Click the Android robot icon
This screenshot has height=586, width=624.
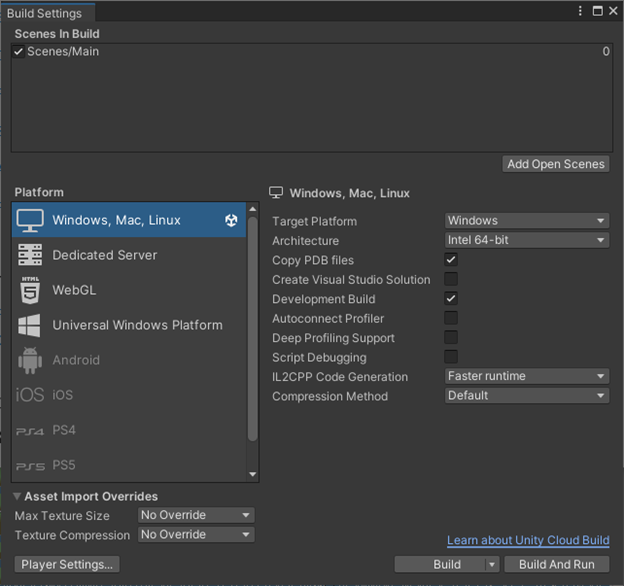tap(30, 360)
